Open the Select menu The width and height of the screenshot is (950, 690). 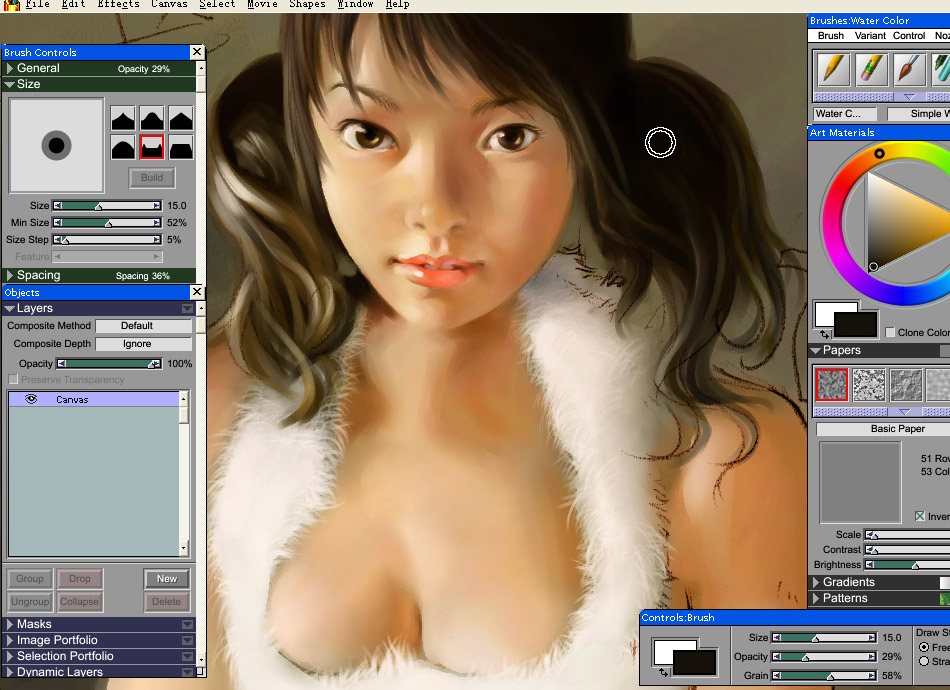click(x=217, y=4)
